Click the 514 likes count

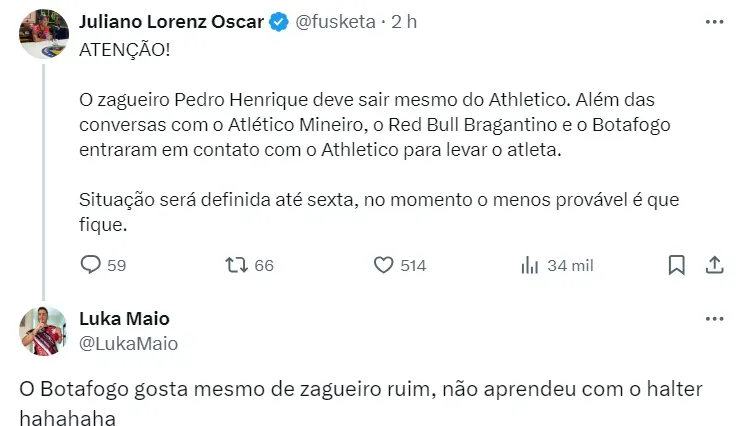413,265
